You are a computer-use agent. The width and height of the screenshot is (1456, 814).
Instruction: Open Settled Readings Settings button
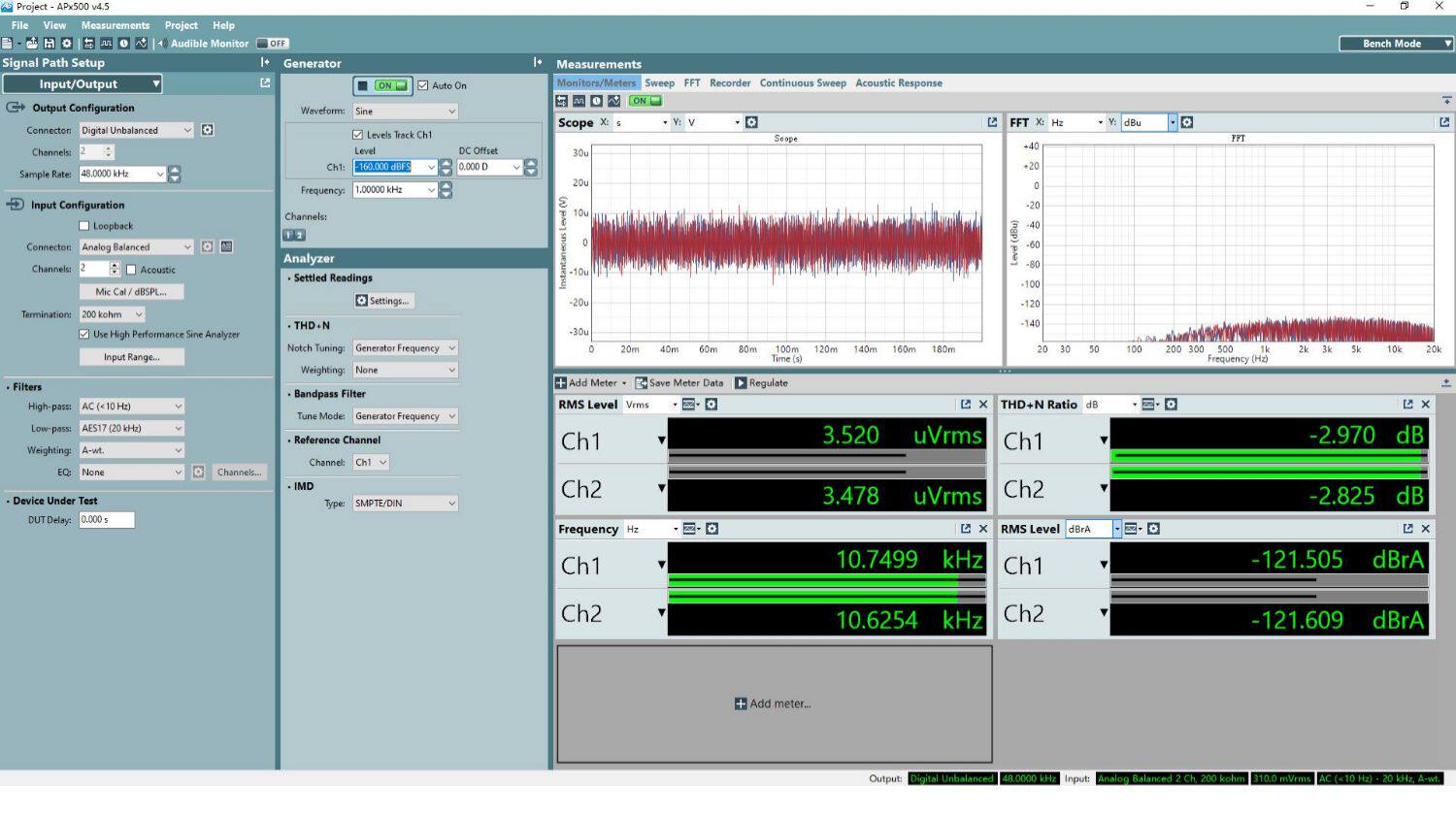pos(382,301)
